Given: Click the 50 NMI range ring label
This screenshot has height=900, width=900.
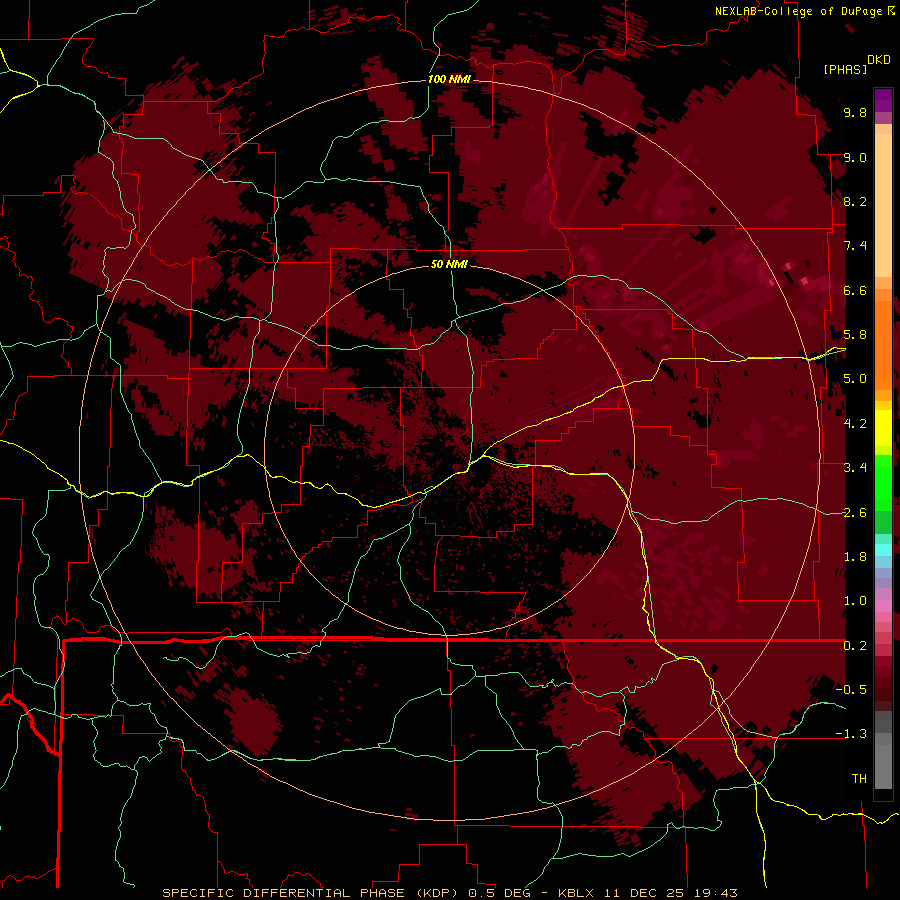Looking at the screenshot, I should pyautogui.click(x=449, y=264).
